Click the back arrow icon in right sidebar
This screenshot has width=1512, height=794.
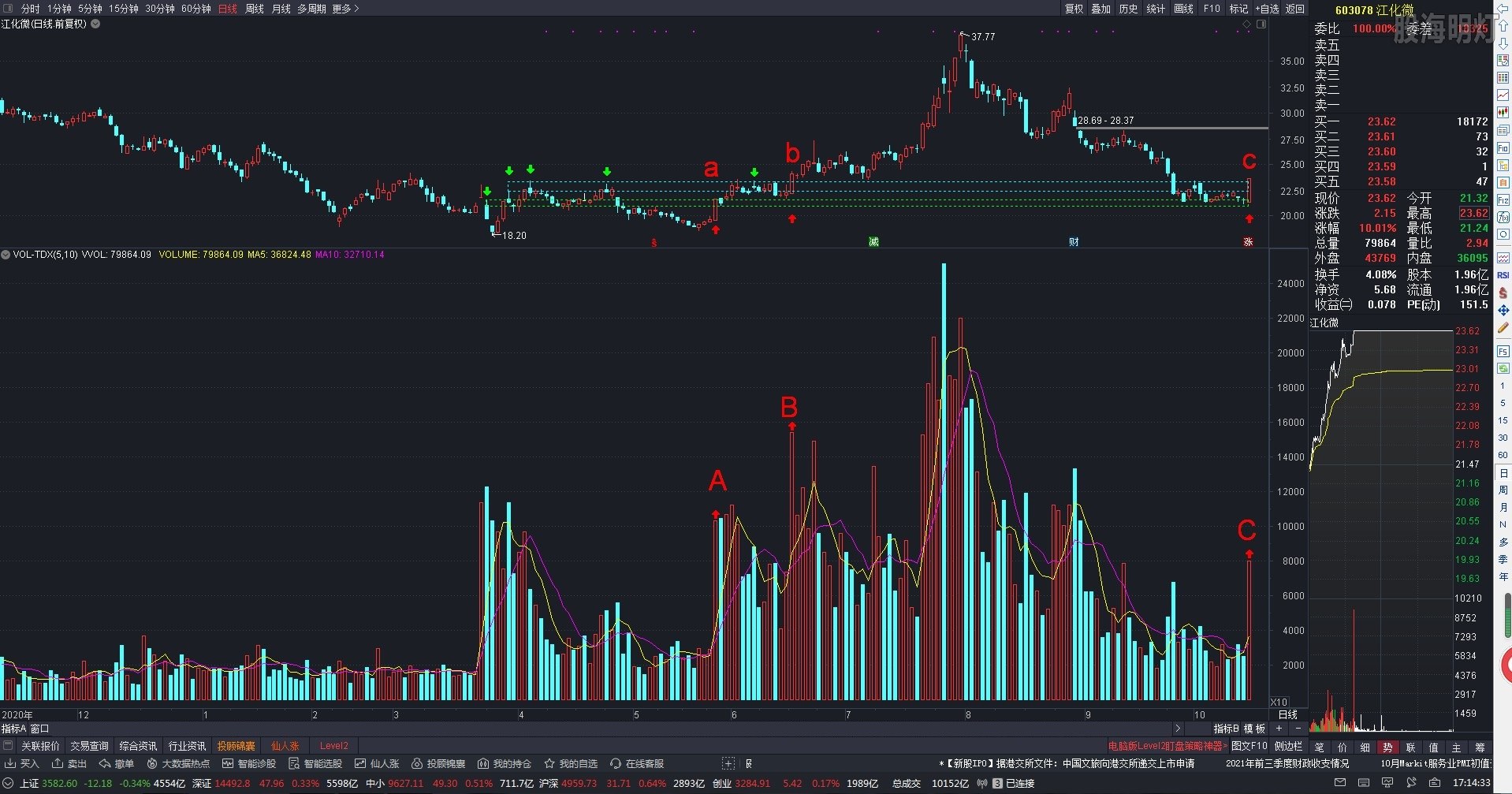click(x=1503, y=9)
